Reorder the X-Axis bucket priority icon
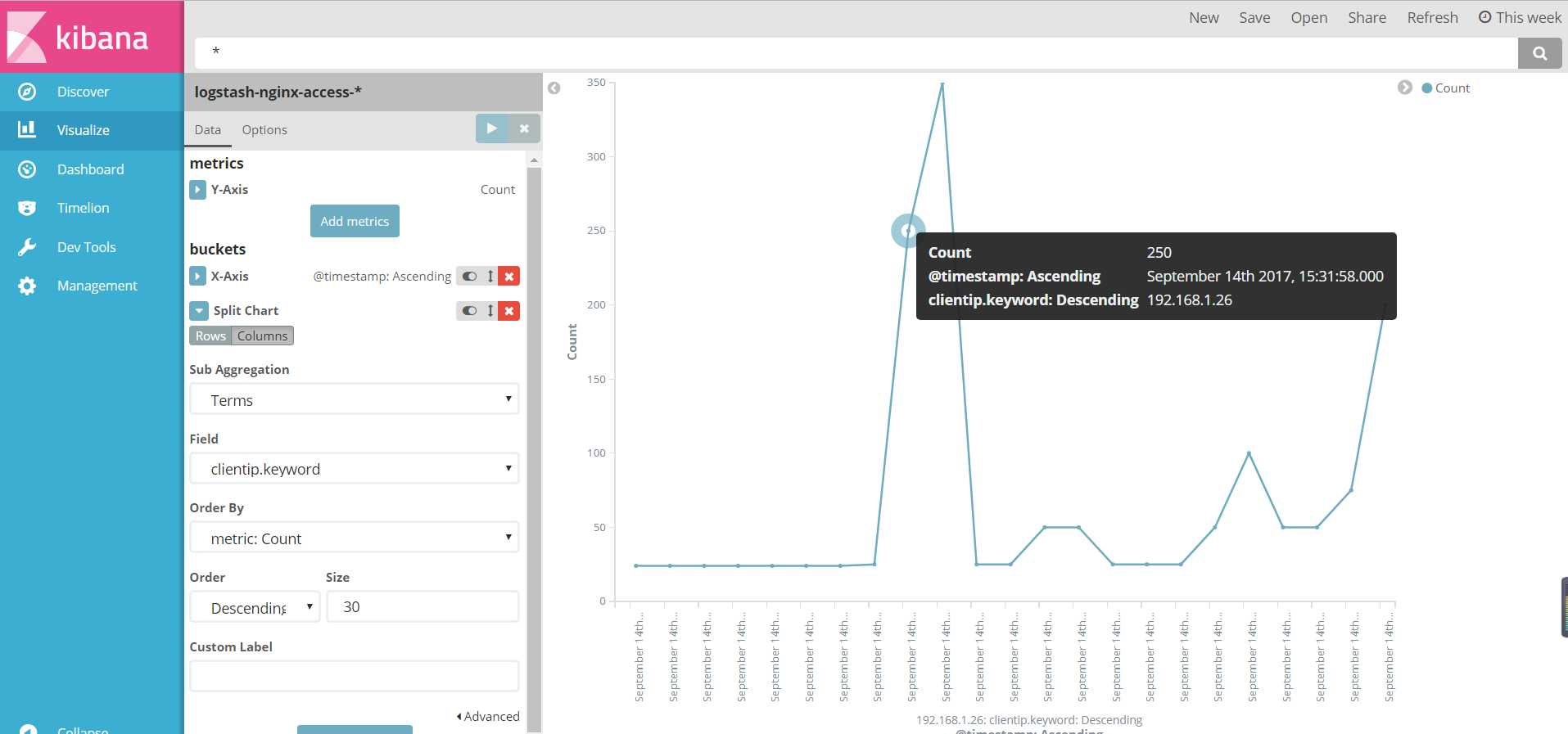Screen dimensions: 1568x734 (490, 277)
